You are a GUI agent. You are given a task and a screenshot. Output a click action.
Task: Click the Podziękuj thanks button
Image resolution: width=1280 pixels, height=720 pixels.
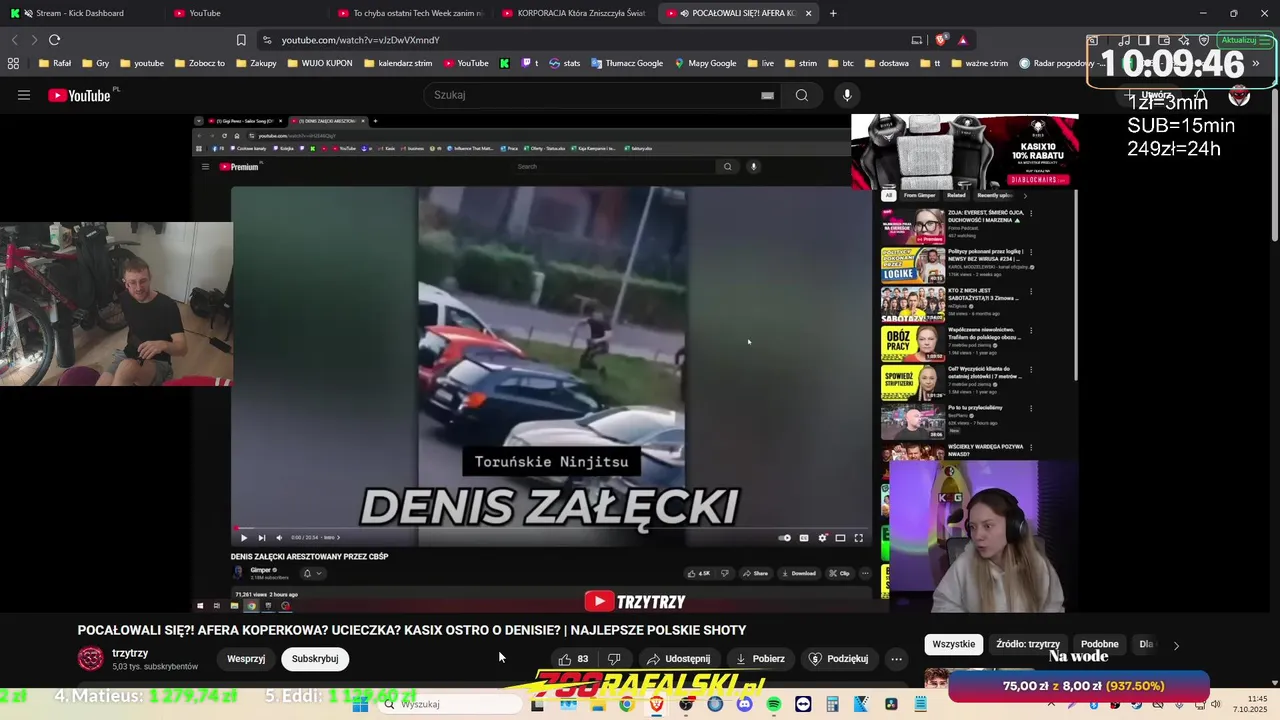(x=838, y=659)
